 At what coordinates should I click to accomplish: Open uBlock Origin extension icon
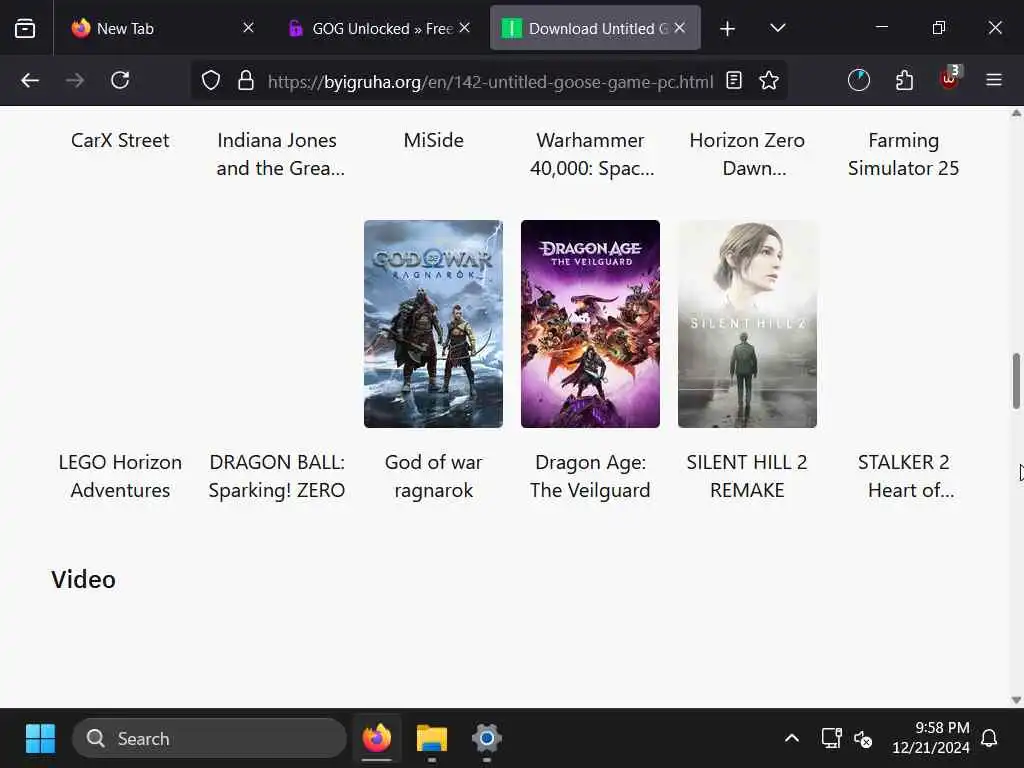click(x=950, y=78)
